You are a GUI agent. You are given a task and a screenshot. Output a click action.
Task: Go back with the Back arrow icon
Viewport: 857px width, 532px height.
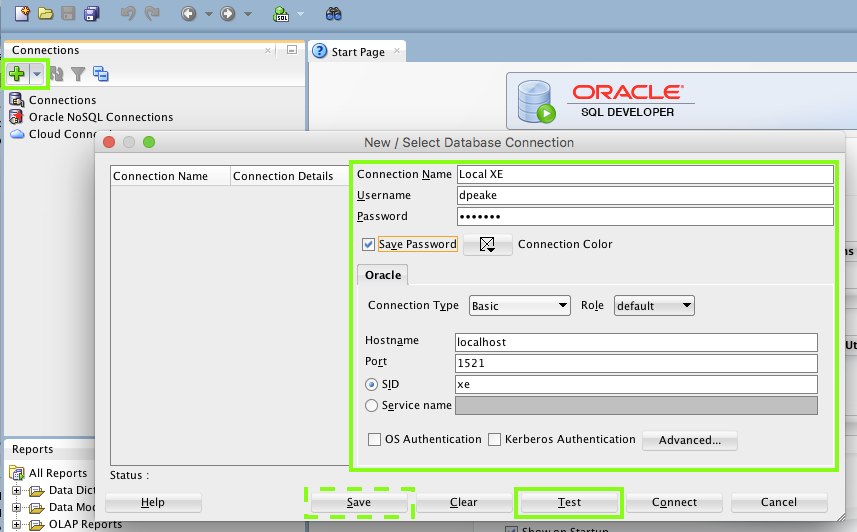click(x=189, y=13)
